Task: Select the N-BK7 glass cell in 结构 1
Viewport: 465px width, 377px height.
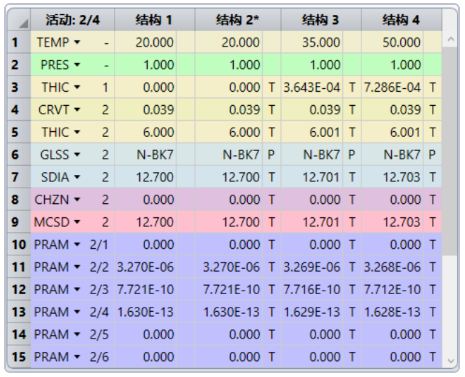Action: [146, 155]
